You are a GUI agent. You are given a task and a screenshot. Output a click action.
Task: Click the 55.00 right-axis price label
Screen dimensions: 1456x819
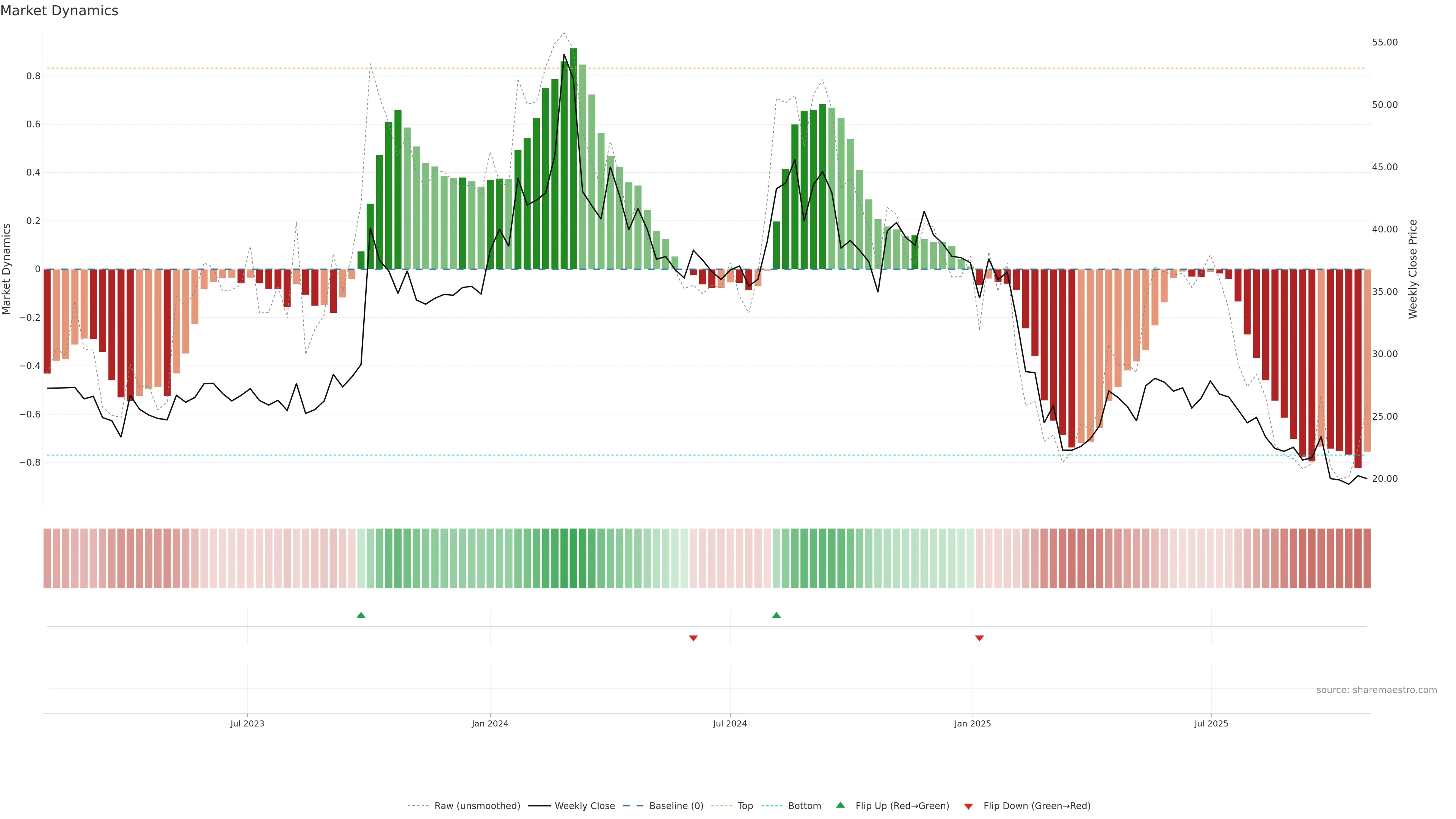coord(1384,42)
